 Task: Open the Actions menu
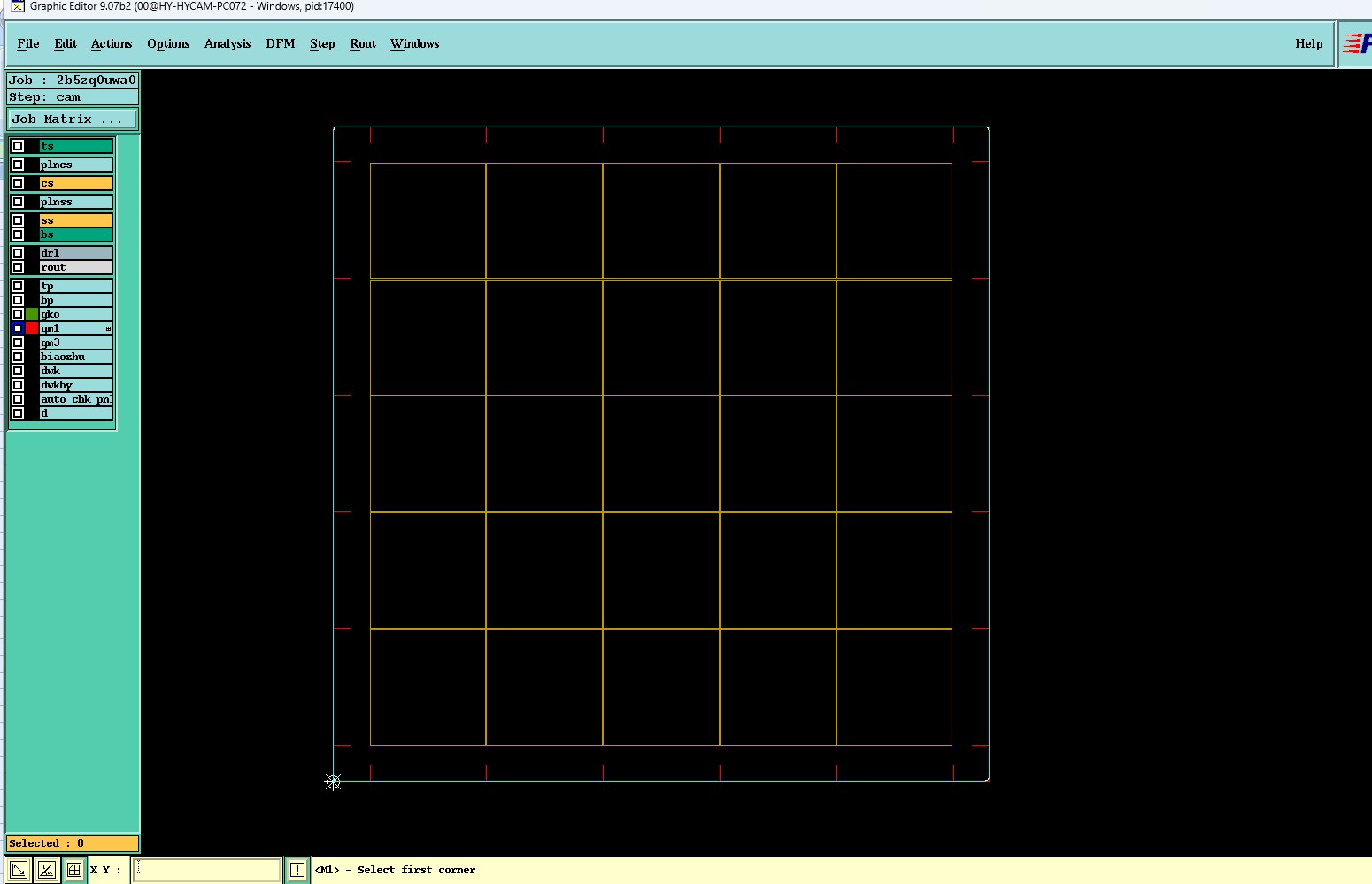click(x=112, y=43)
